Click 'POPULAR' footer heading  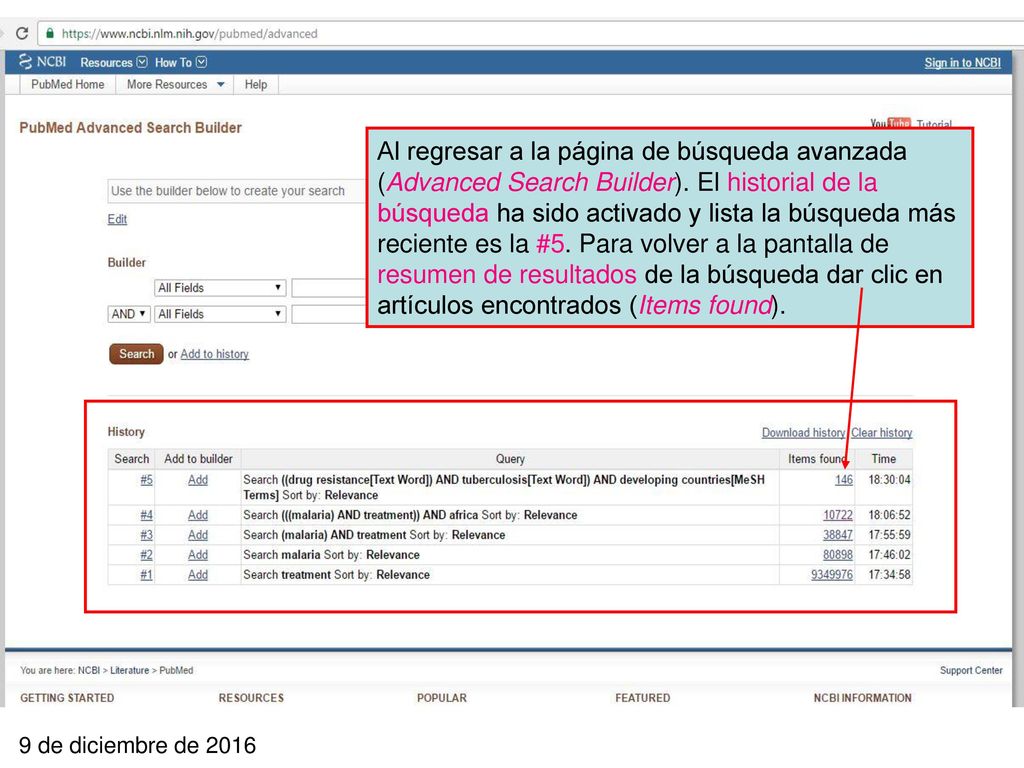441,698
